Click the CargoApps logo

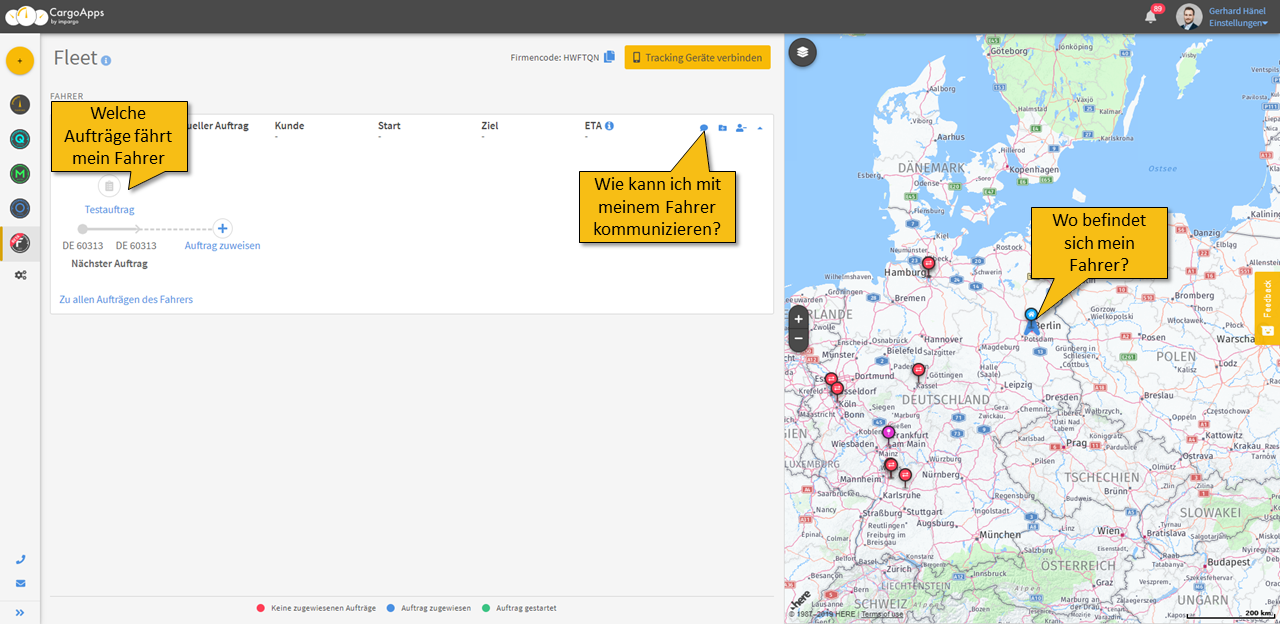pyautogui.click(x=54, y=16)
